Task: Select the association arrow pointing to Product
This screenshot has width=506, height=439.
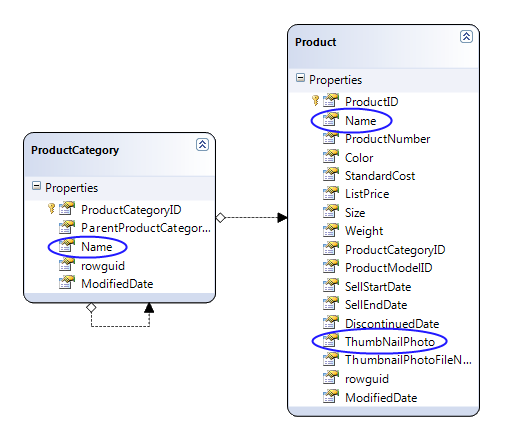Action: pos(282,218)
